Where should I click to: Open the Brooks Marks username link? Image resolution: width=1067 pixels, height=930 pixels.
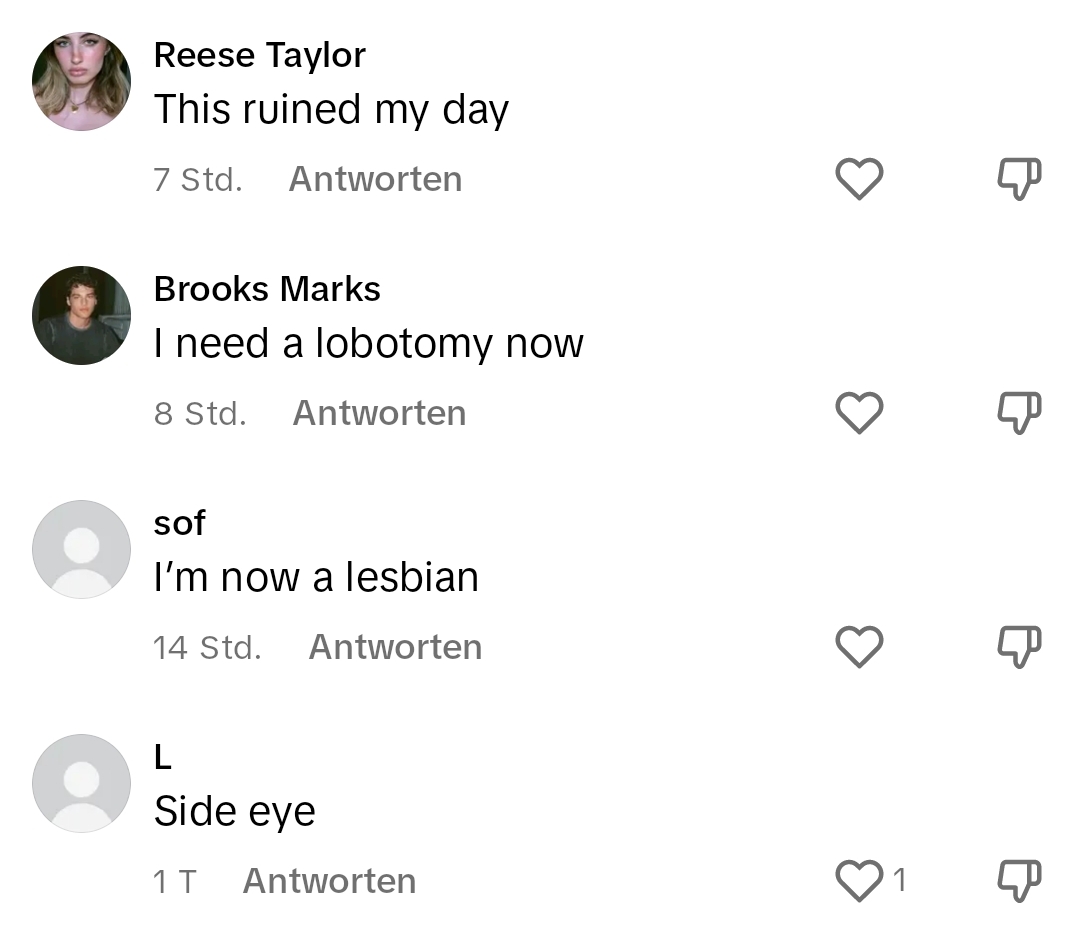pyautogui.click(x=267, y=289)
